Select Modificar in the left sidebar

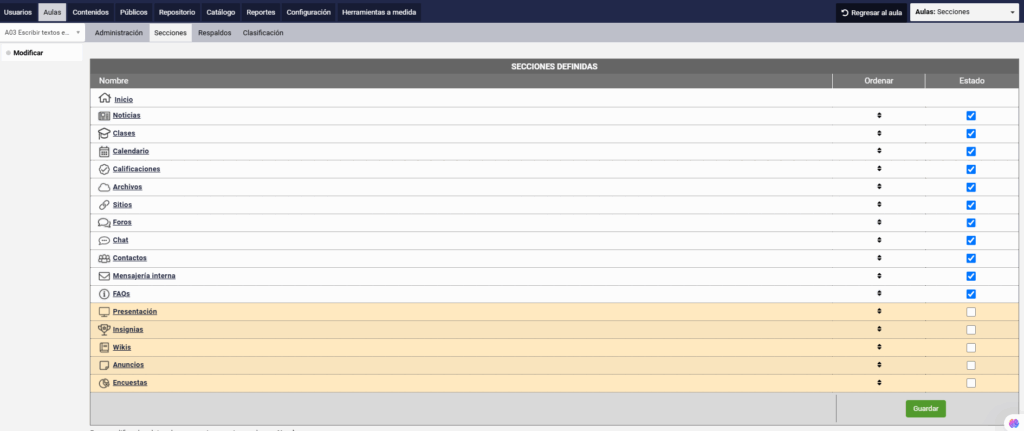tap(28, 52)
